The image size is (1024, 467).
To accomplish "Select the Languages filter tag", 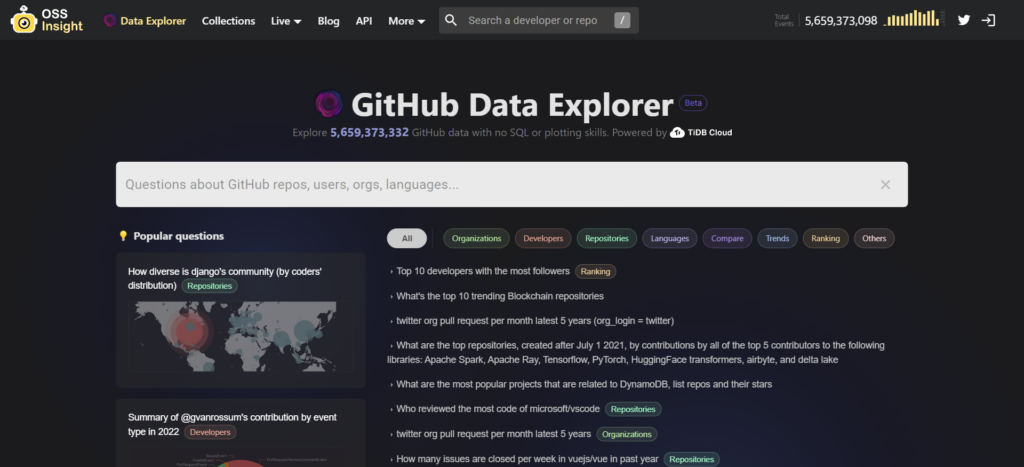I will (670, 238).
